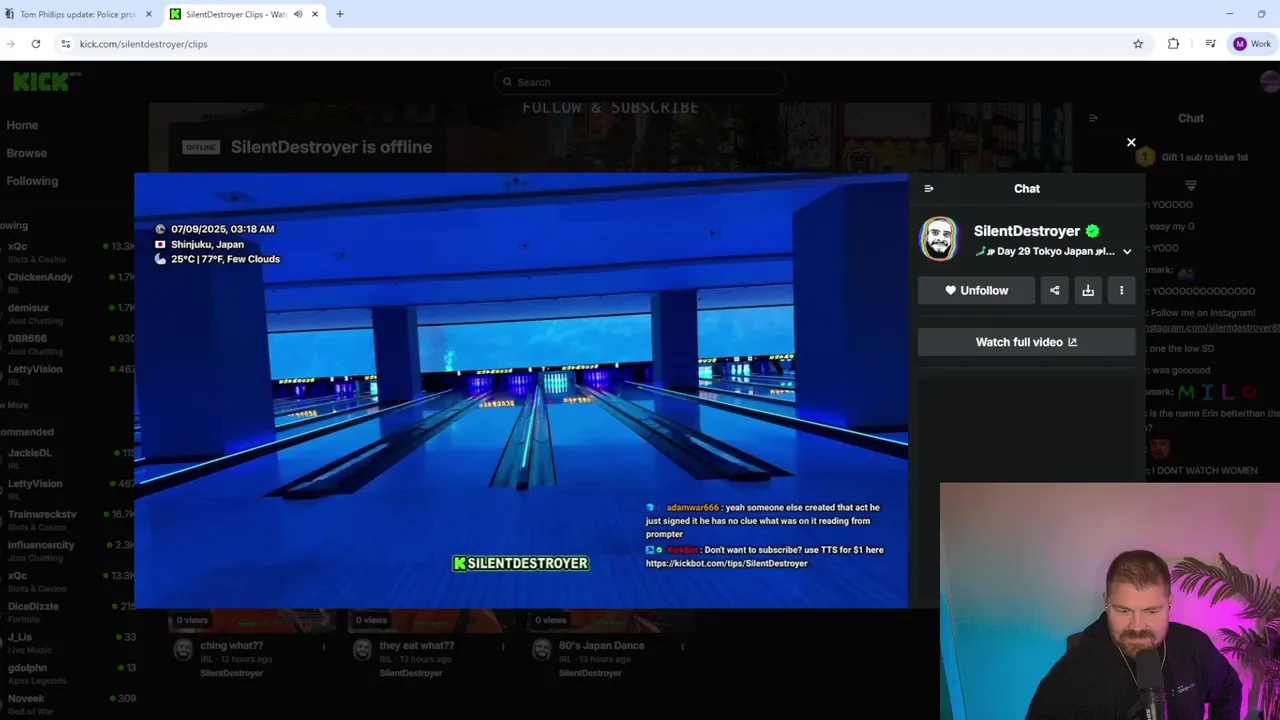The width and height of the screenshot is (1280, 720).
Task: Click the Kick logo
Action: tap(41, 82)
